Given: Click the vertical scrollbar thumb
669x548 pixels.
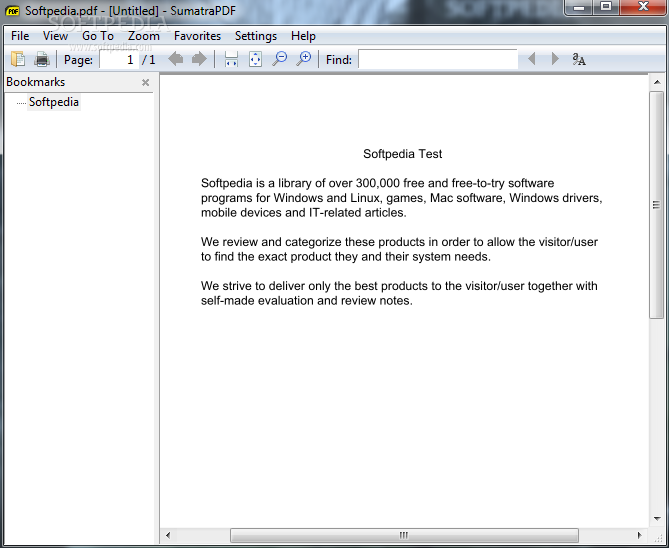Looking at the screenshot, I should 657,205.
